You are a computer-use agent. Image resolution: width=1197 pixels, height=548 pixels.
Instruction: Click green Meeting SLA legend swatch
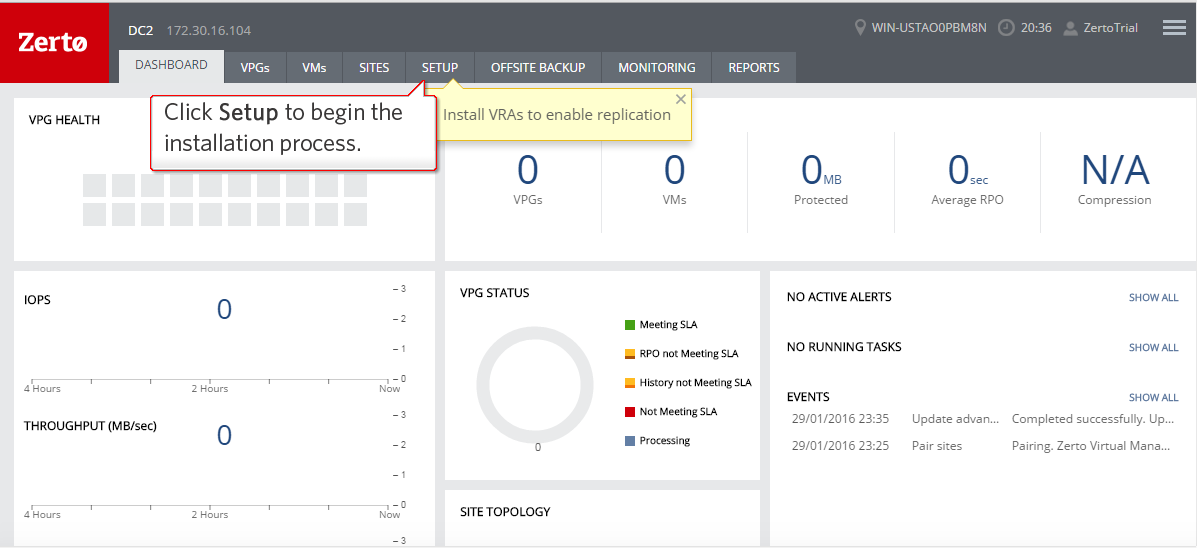pyautogui.click(x=630, y=325)
